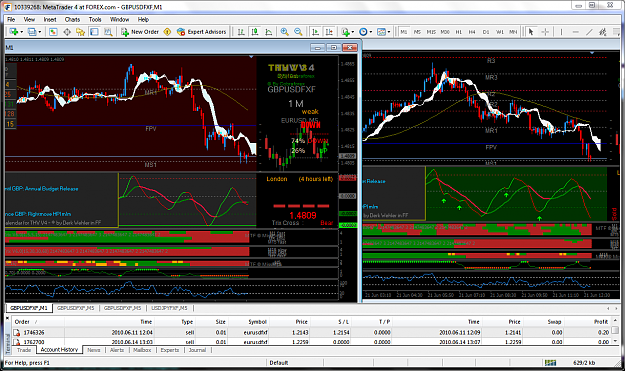
Task: Open the Help menu
Action: point(143,19)
